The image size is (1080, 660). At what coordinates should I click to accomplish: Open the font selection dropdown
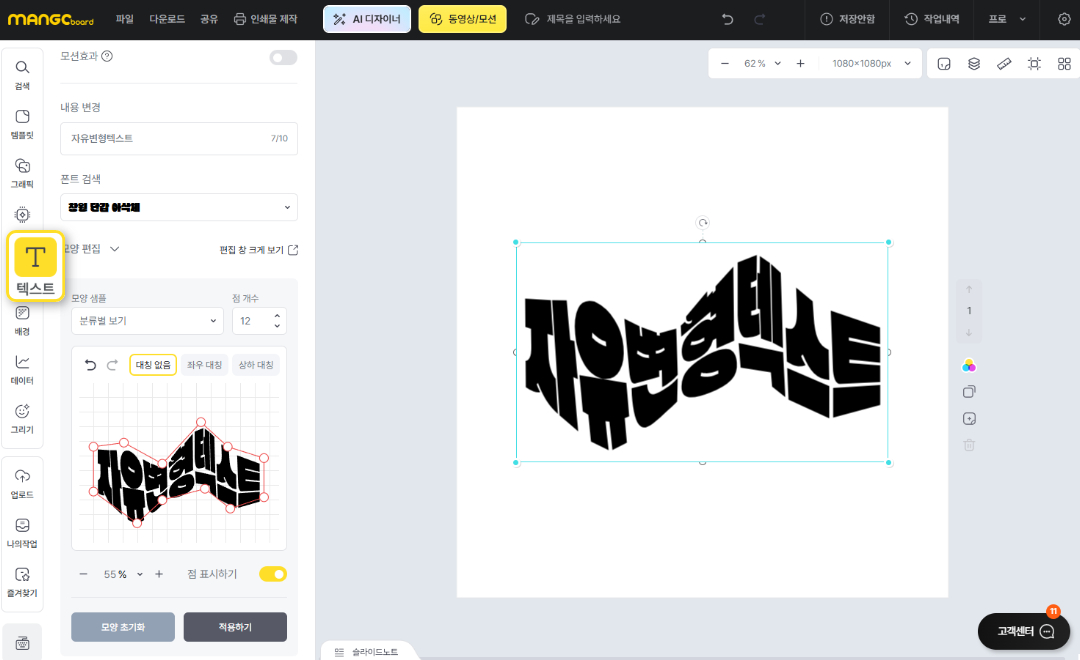click(179, 207)
